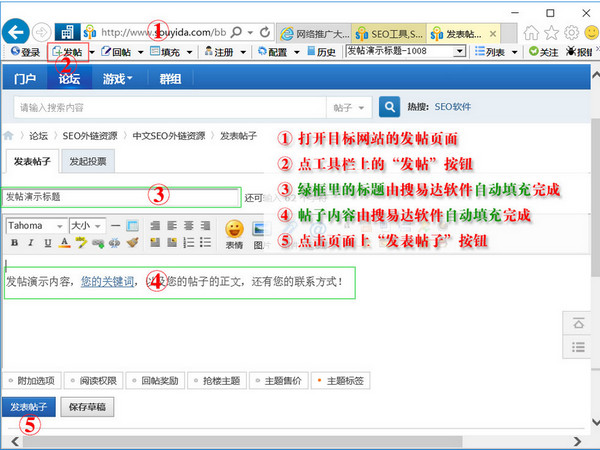Expand the 抢楼主题 section
The width and height of the screenshot is (600, 450).
[217, 381]
